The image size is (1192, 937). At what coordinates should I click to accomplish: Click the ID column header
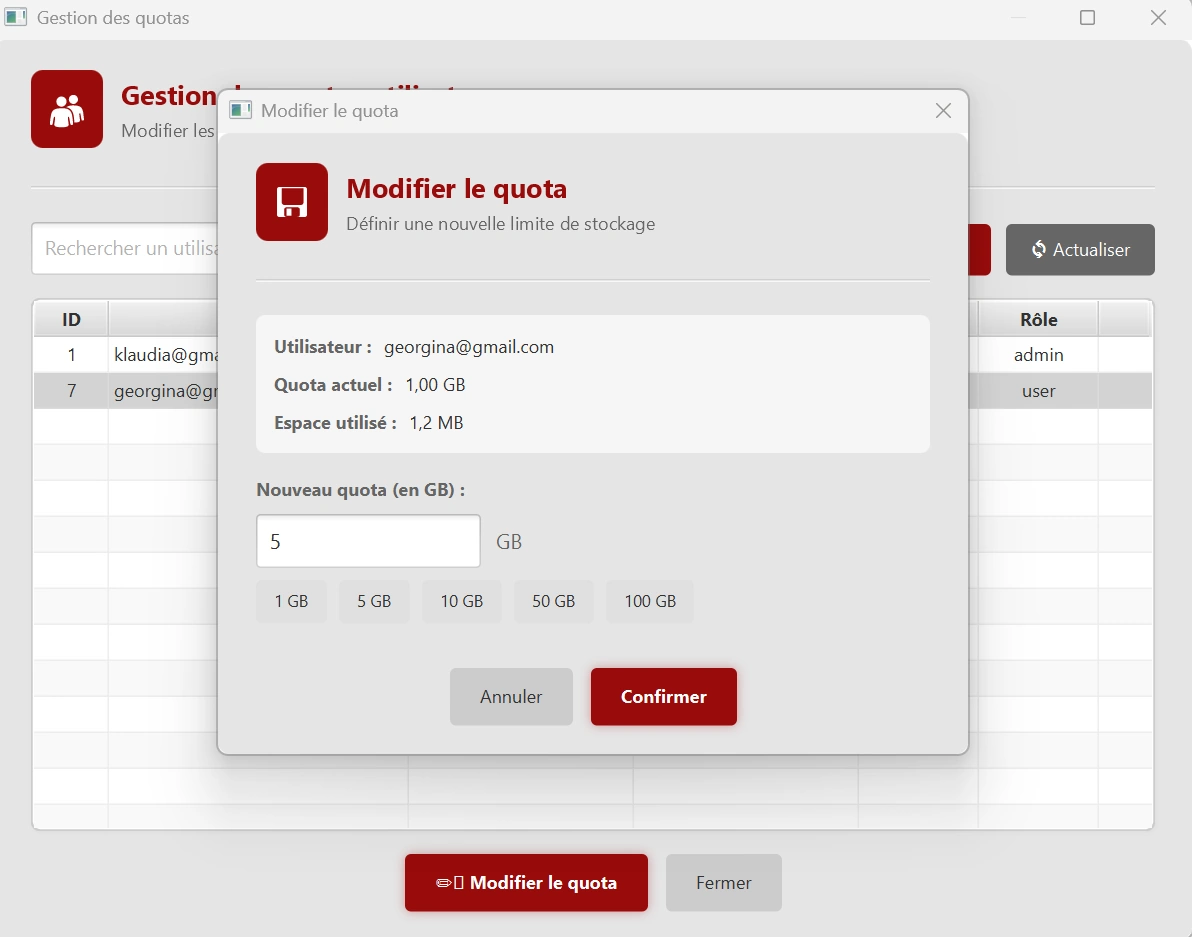(70, 318)
